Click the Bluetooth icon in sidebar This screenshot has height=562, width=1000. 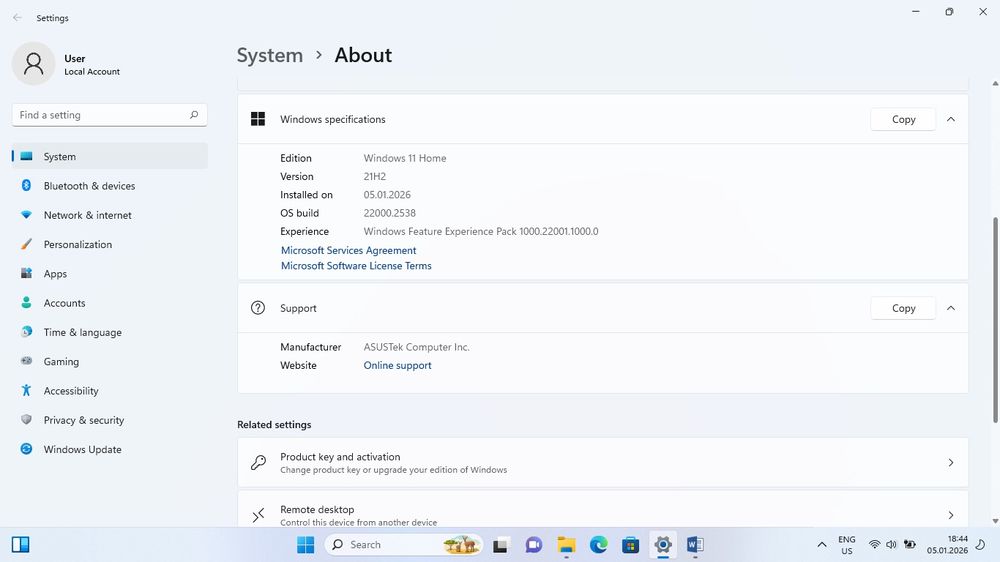pyautogui.click(x=26, y=185)
